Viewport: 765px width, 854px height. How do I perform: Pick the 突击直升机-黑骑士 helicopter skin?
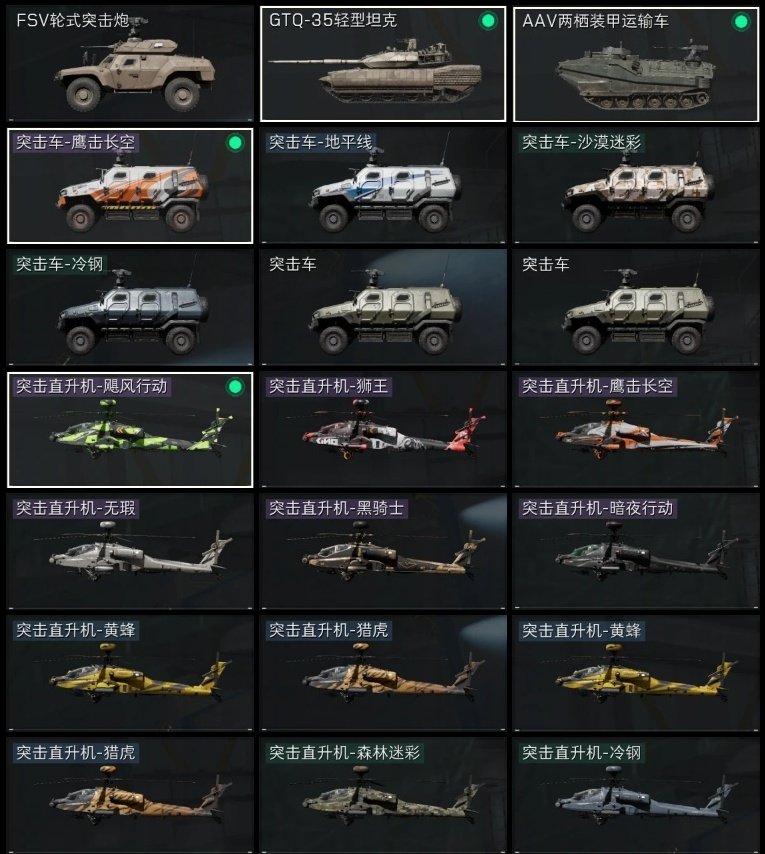(383, 552)
